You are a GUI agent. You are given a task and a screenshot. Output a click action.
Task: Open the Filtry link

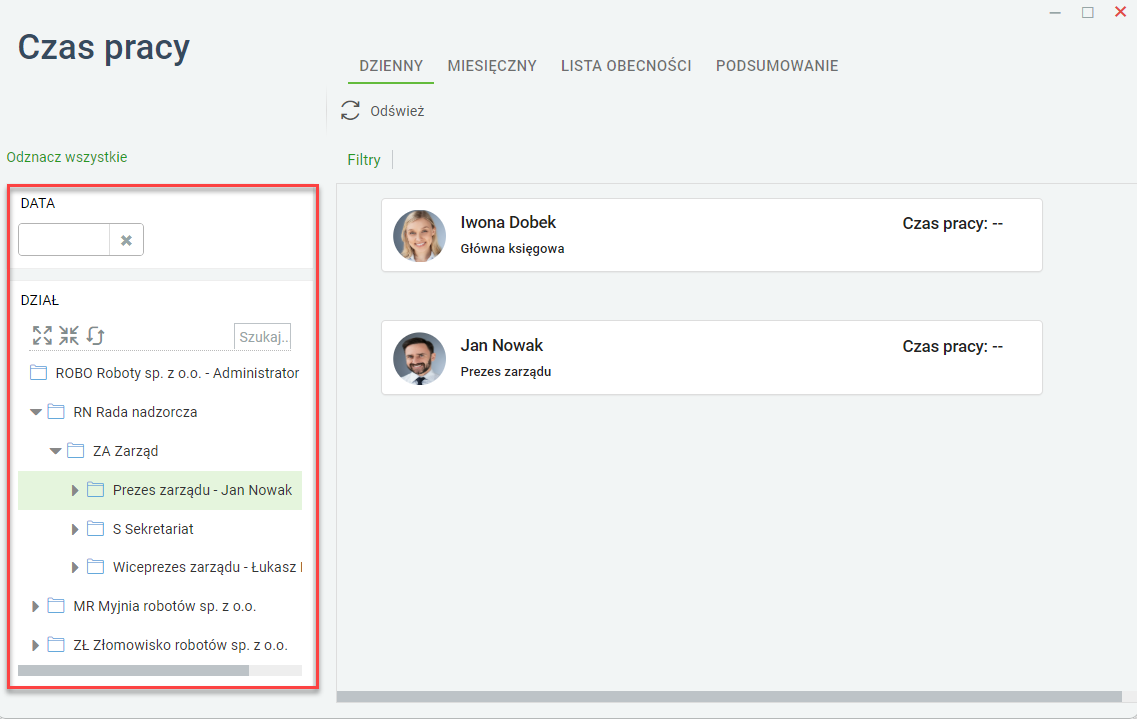coord(363,159)
